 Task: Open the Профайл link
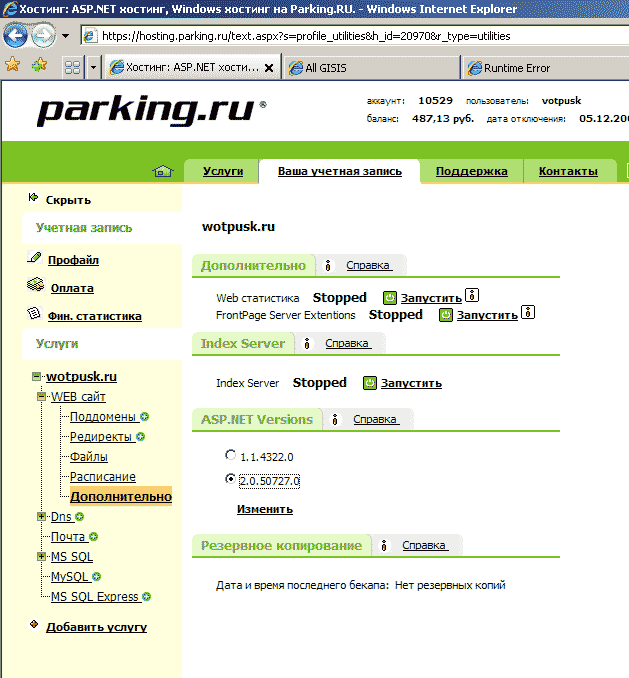[73, 260]
